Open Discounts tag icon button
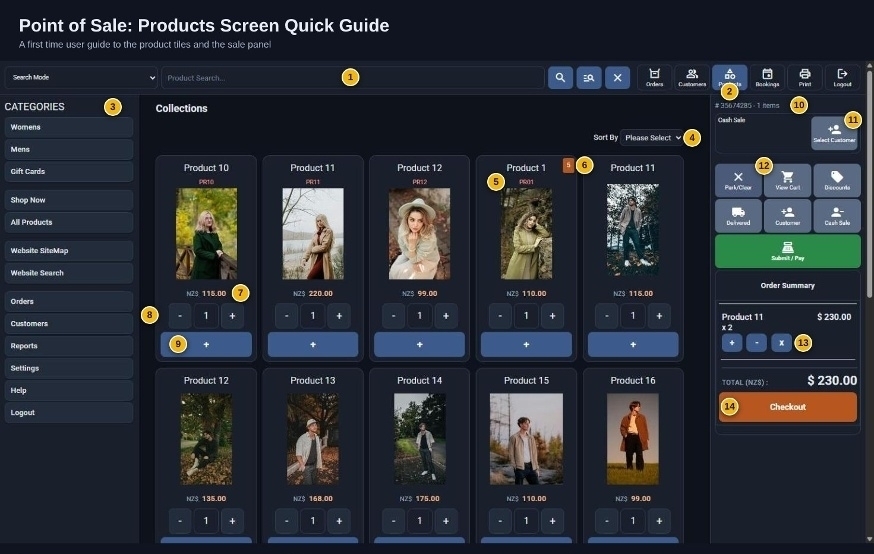This screenshot has width=874, height=554. 837,181
